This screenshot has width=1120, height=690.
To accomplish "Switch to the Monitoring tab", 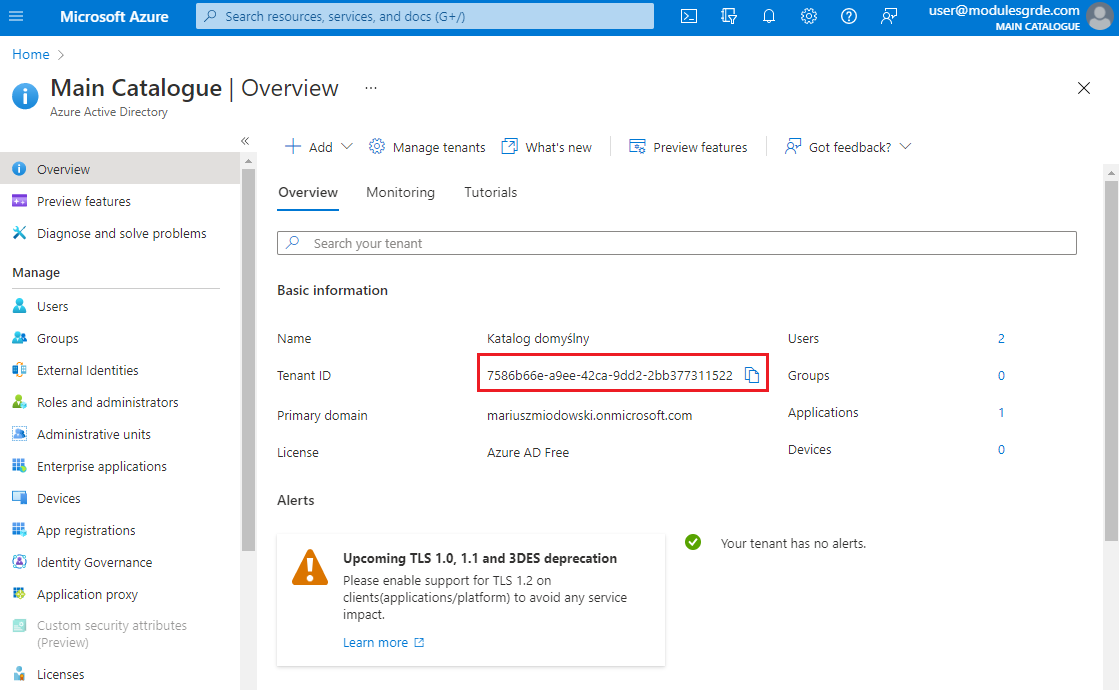I will click(x=400, y=192).
